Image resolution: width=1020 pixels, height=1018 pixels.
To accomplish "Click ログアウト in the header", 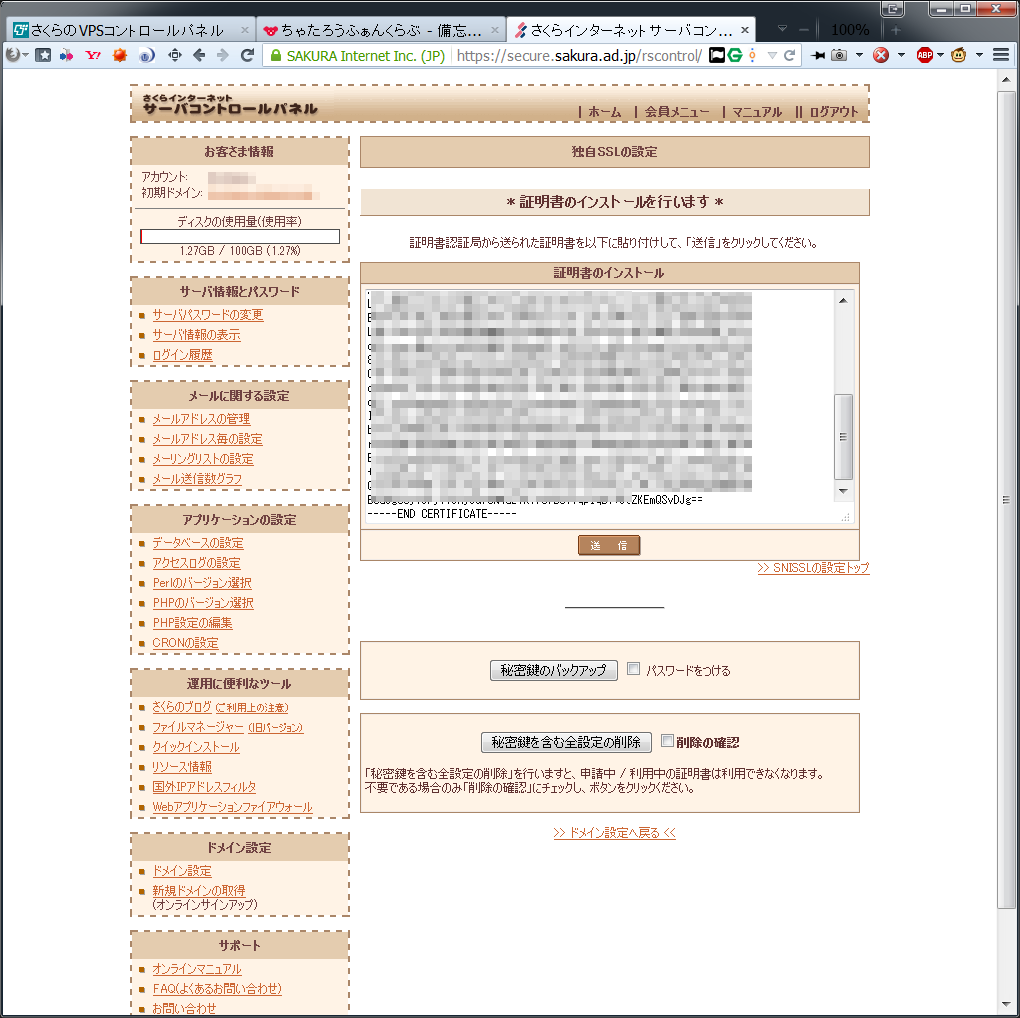I will point(834,112).
